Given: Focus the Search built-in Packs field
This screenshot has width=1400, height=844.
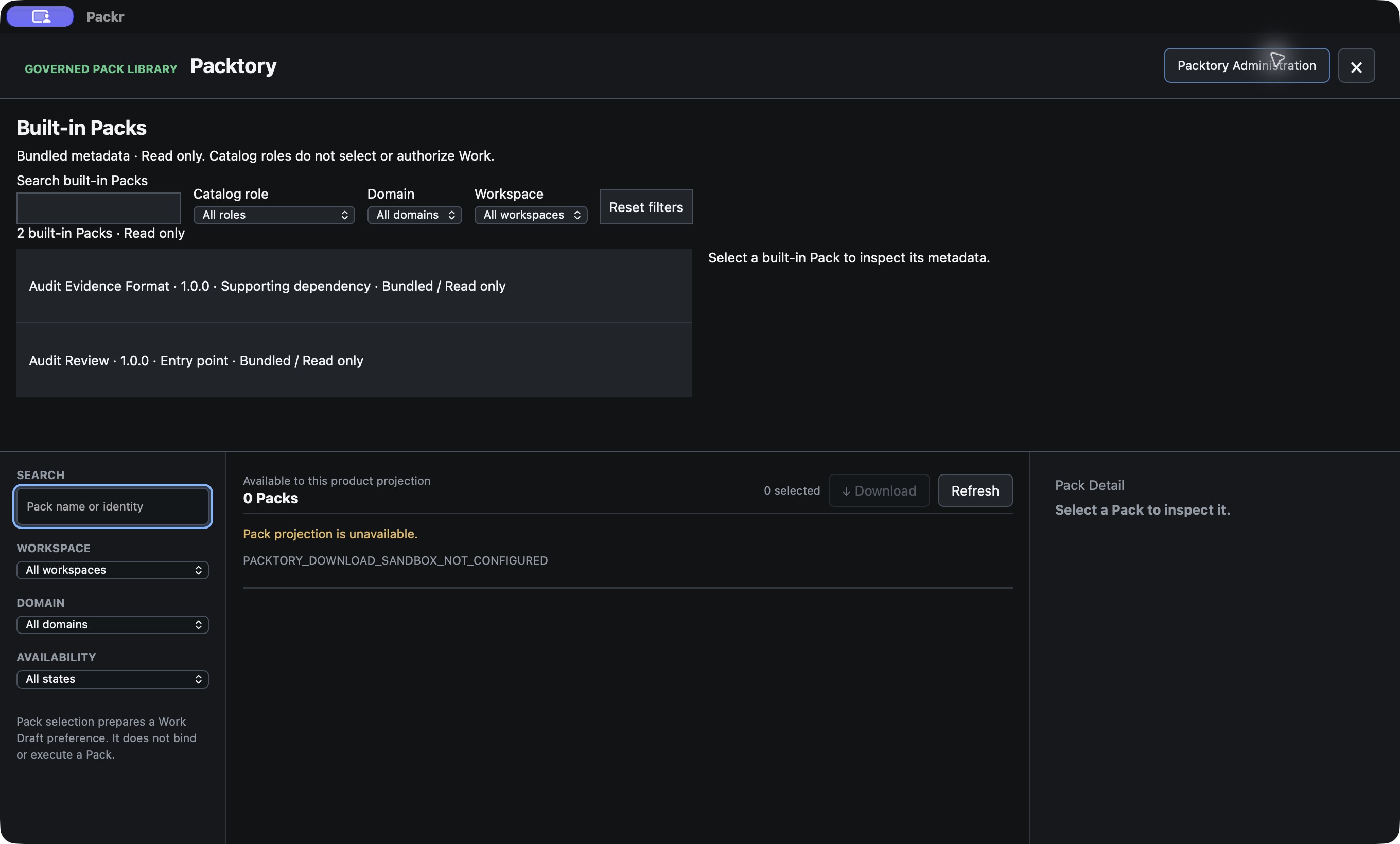Looking at the screenshot, I should coord(99,208).
